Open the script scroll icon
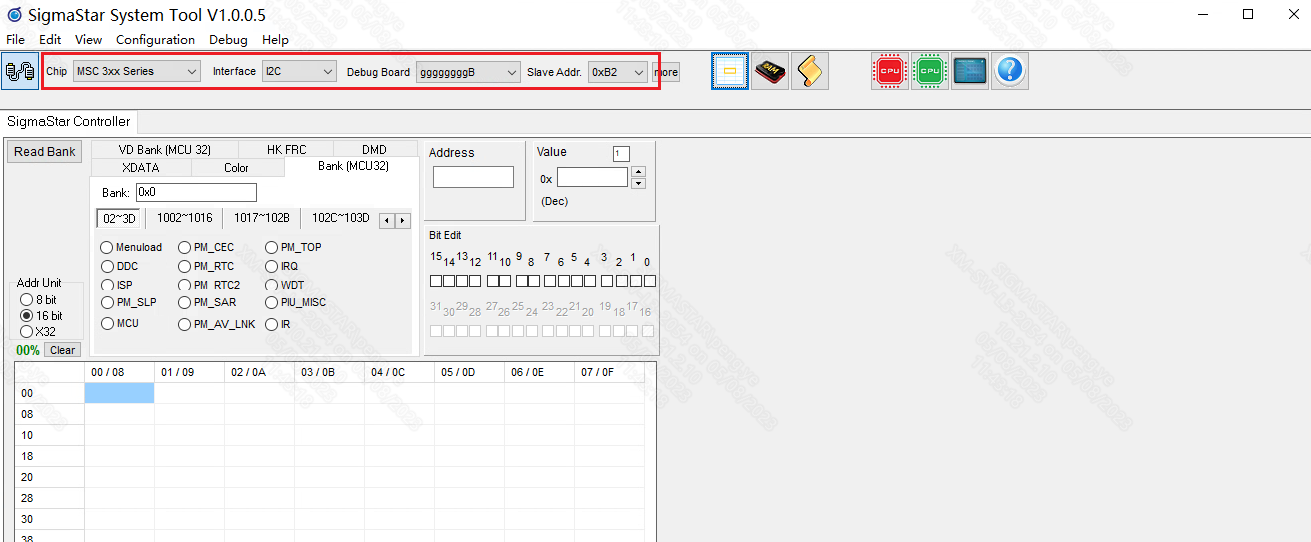The width and height of the screenshot is (1311, 542). pyautogui.click(x=810, y=71)
